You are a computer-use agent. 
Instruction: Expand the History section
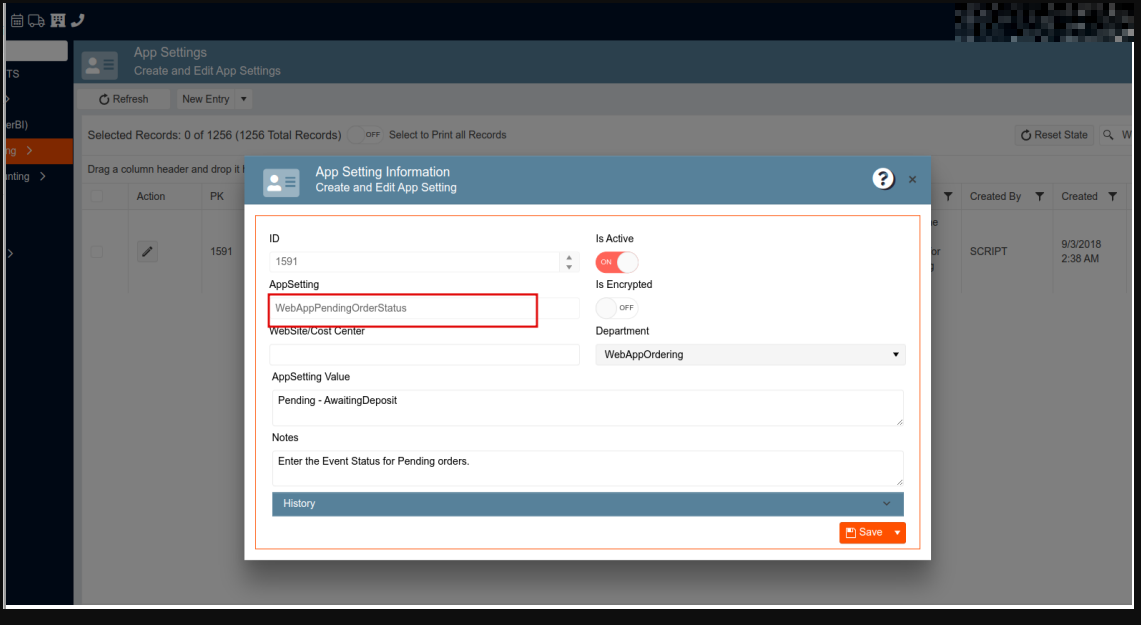pyautogui.click(x=587, y=504)
